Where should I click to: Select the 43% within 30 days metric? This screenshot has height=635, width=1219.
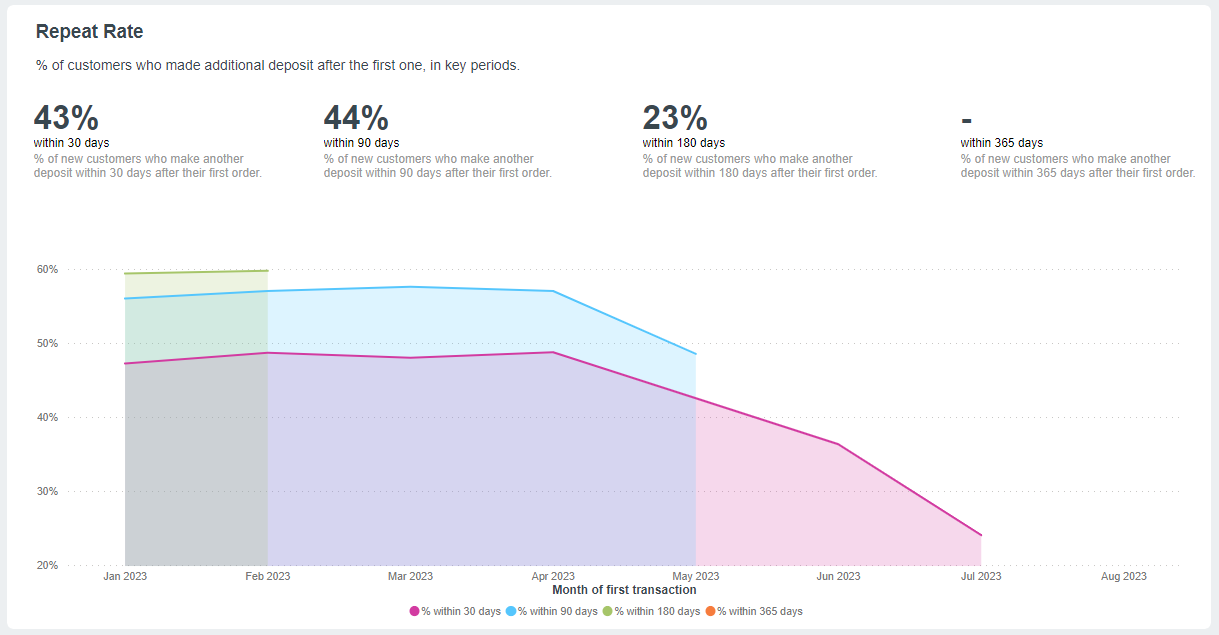pyautogui.click(x=66, y=118)
